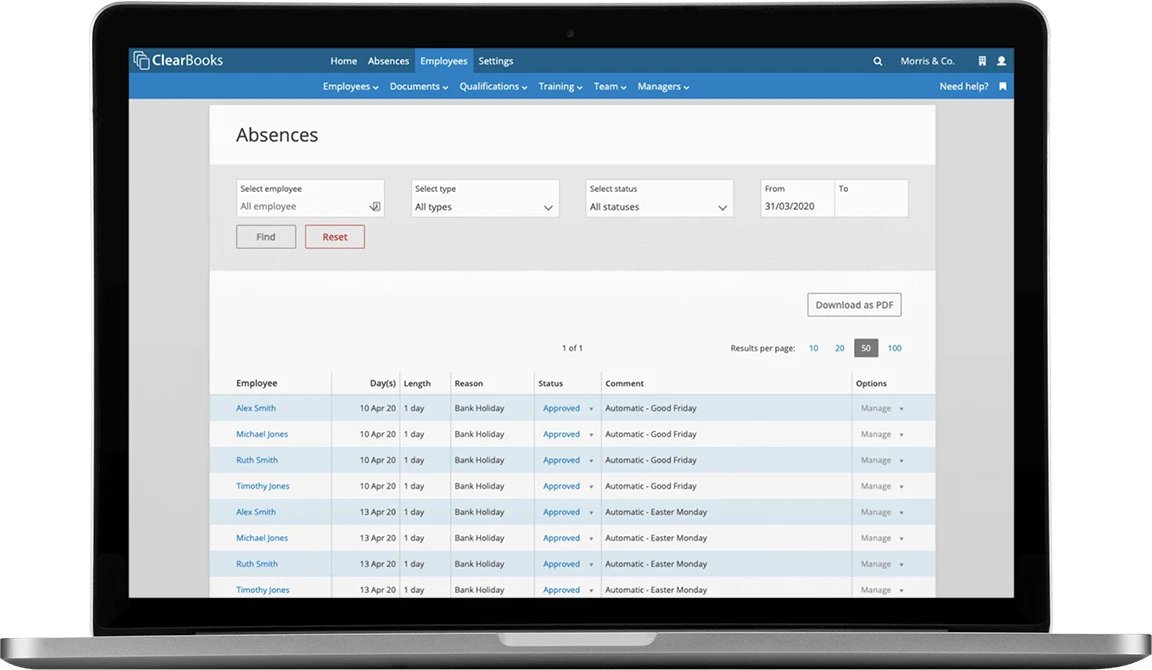This screenshot has height=670, width=1152.
Task: Click the Status column header
Action: point(550,383)
